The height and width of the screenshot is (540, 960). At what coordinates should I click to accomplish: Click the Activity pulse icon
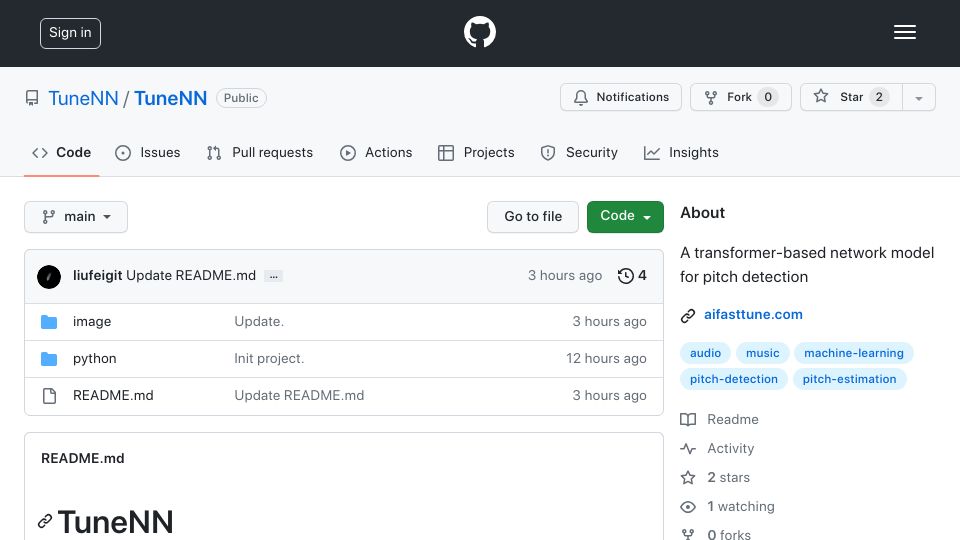point(688,449)
